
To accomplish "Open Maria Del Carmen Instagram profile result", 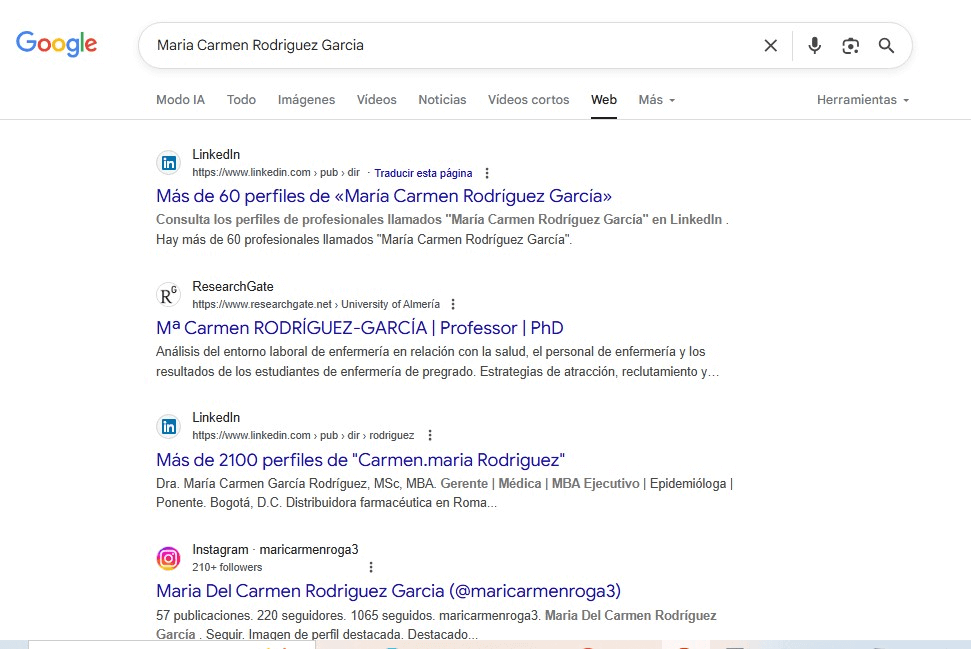I will pyautogui.click(x=388, y=591).
